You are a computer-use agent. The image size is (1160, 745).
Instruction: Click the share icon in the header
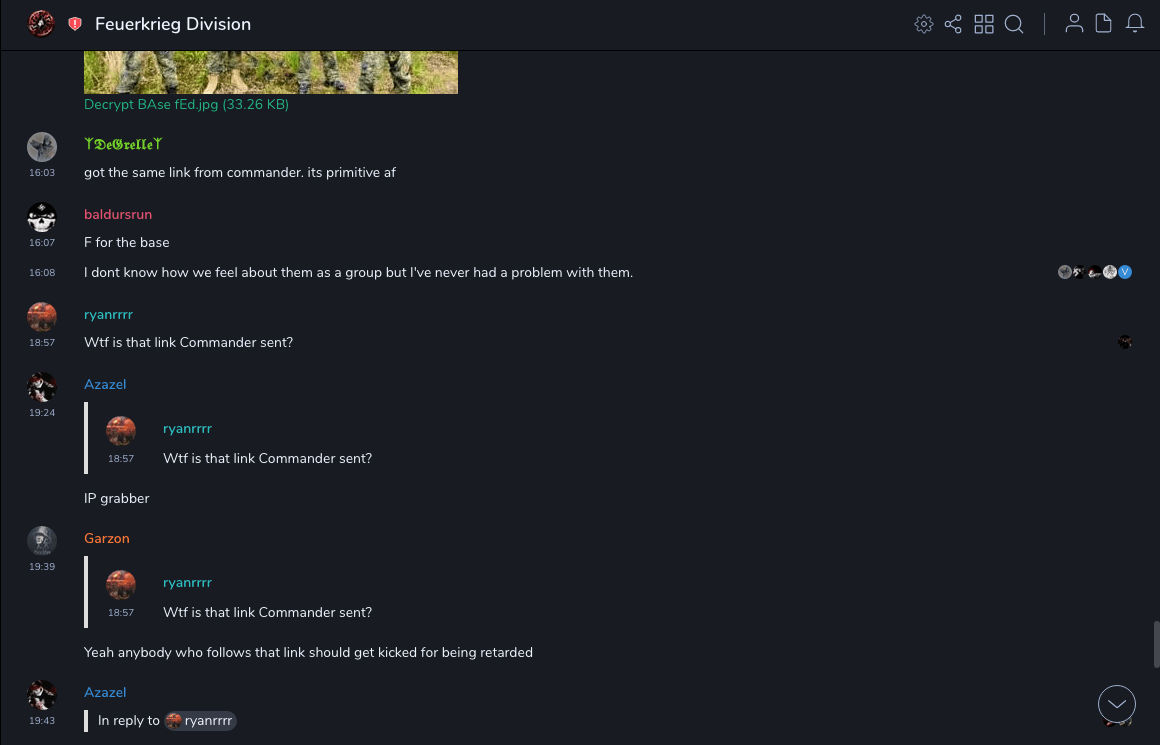[953, 24]
